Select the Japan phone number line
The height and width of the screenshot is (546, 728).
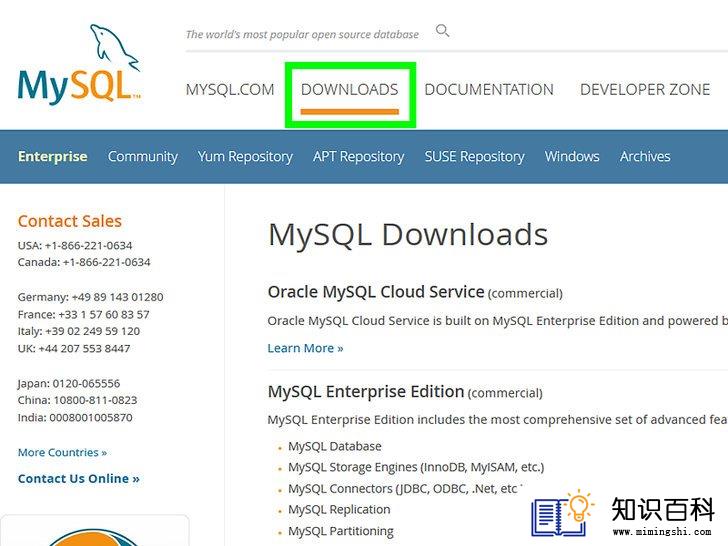69,384
